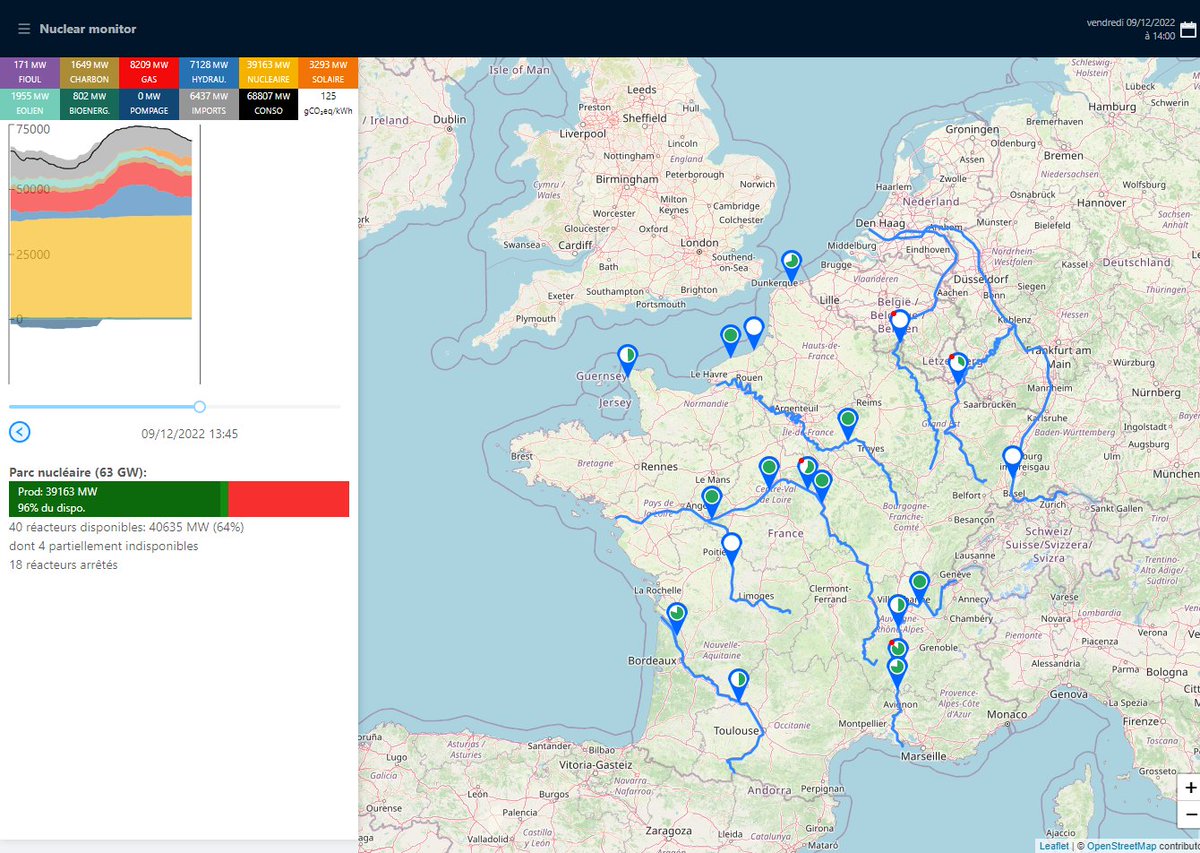Click the Parc nucléaire (63 GW) heading
The image size is (1200, 853).
coord(77,471)
